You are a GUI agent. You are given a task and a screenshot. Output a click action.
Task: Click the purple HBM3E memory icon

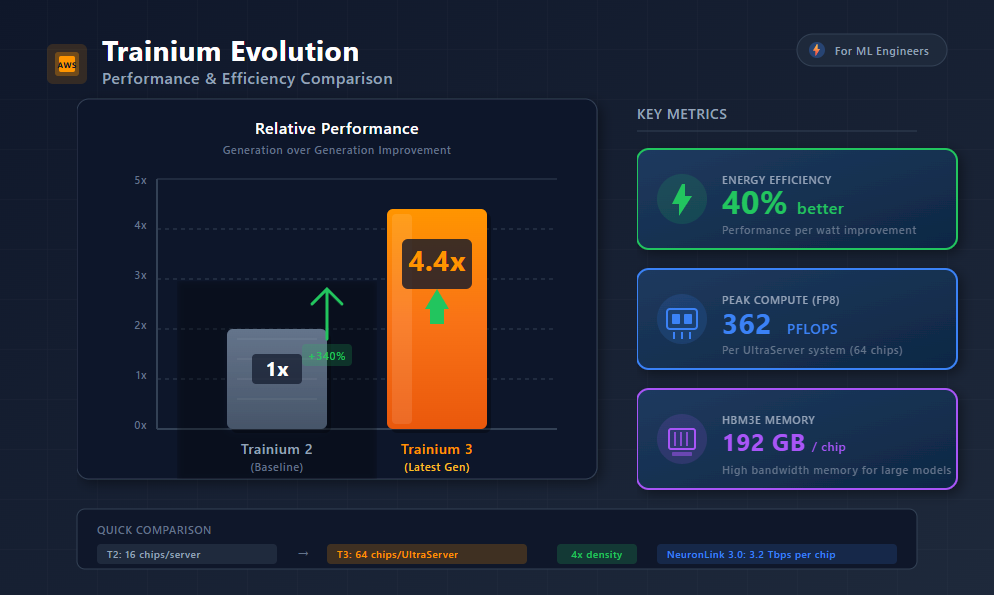pos(681,438)
